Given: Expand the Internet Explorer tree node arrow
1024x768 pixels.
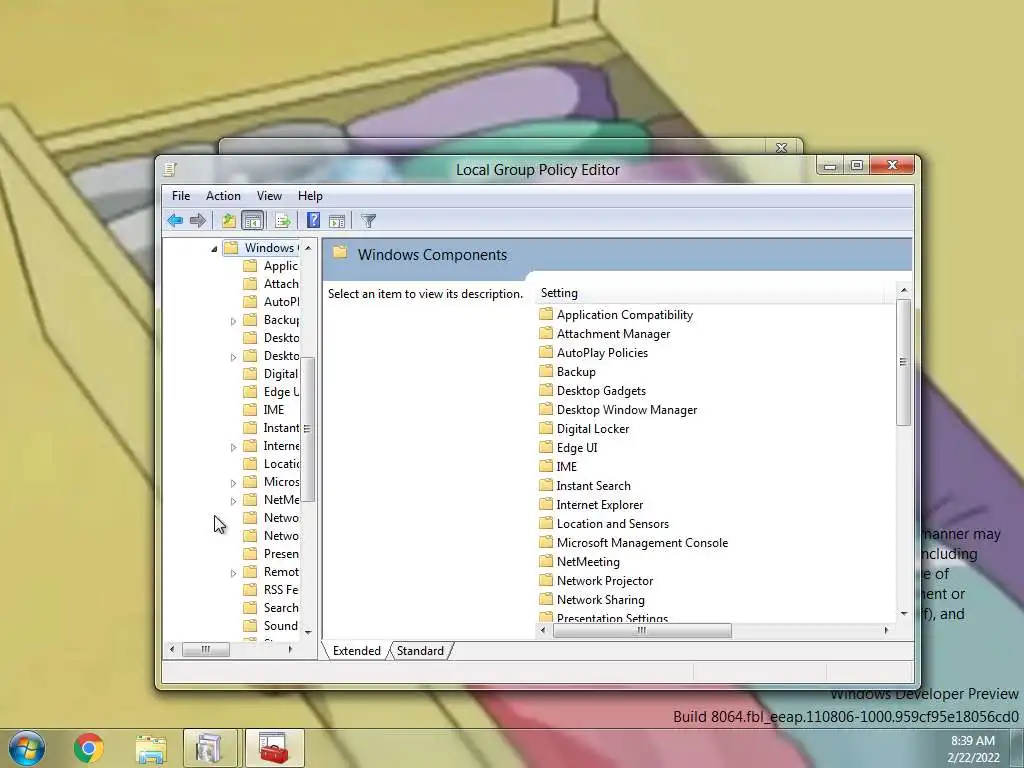Looking at the screenshot, I should pyautogui.click(x=233, y=447).
